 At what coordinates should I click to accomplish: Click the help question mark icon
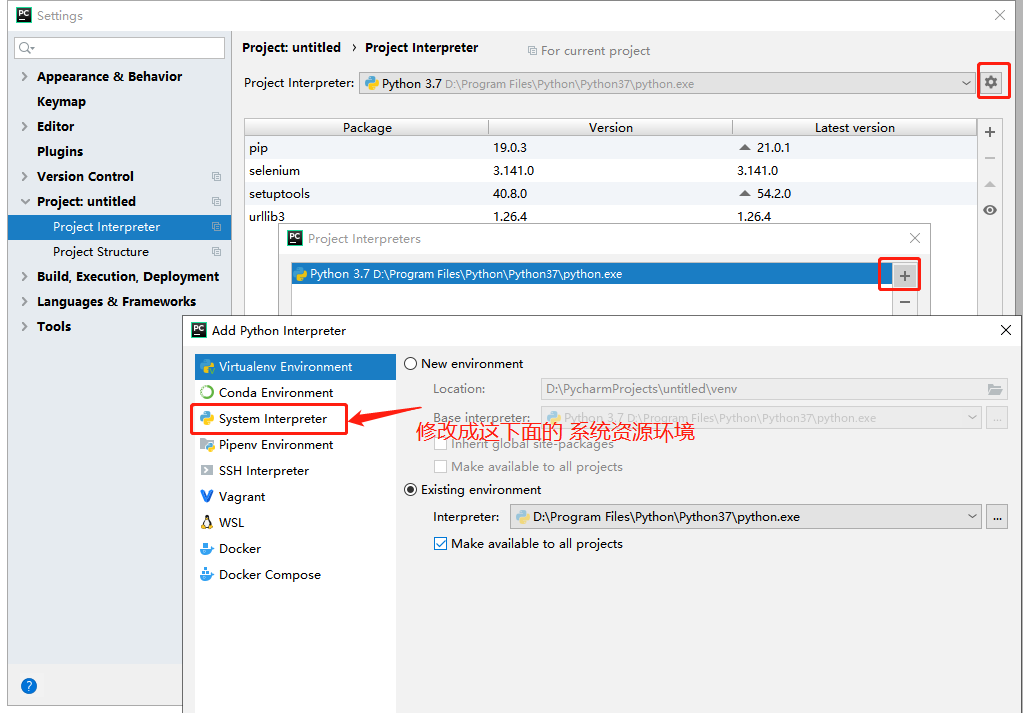click(29, 686)
